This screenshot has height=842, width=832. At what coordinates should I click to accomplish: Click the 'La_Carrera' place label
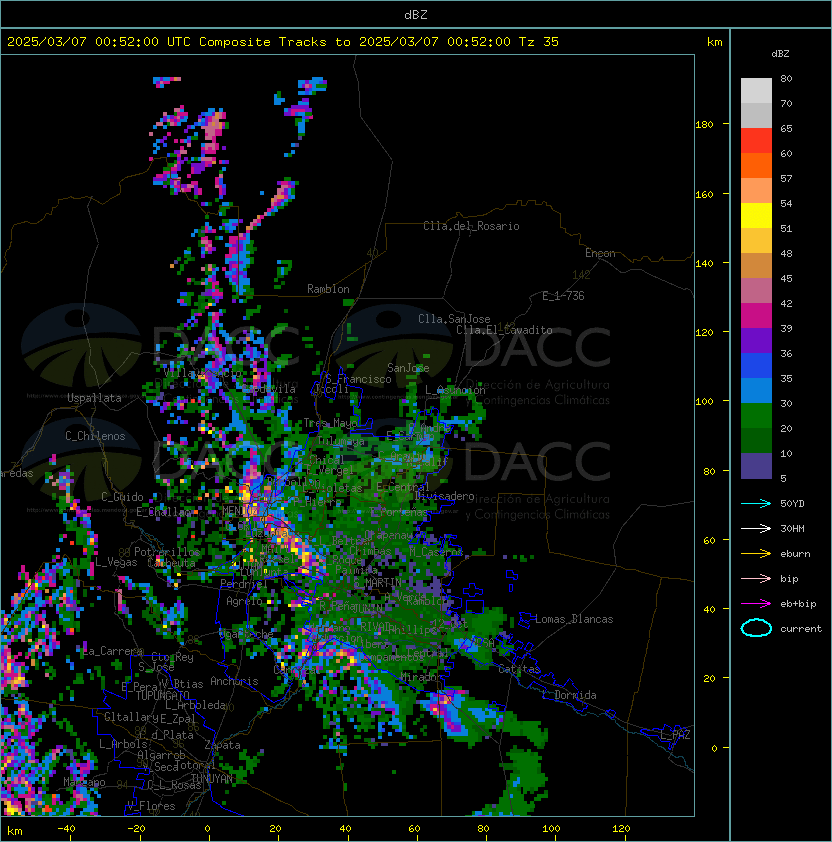[x=113, y=651]
